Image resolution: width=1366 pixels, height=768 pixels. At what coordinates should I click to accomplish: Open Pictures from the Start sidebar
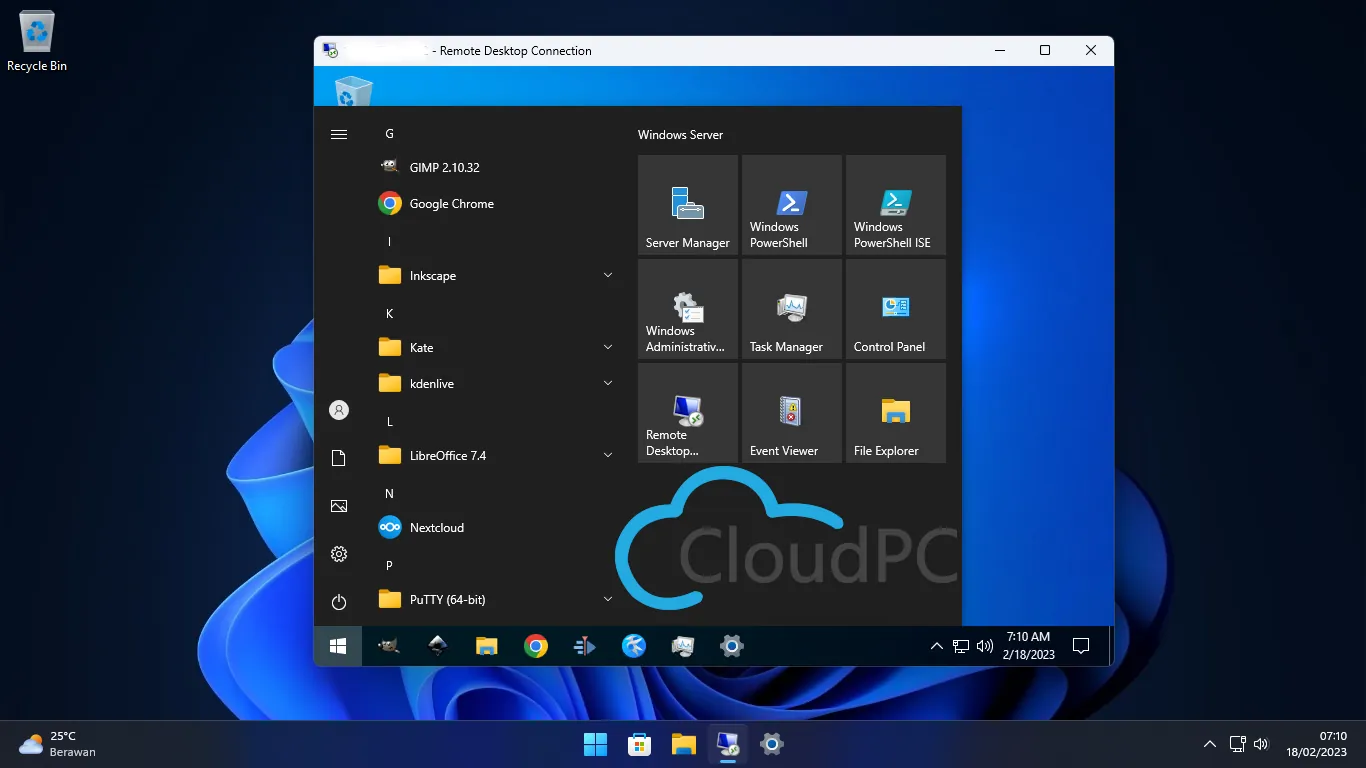tap(339, 506)
